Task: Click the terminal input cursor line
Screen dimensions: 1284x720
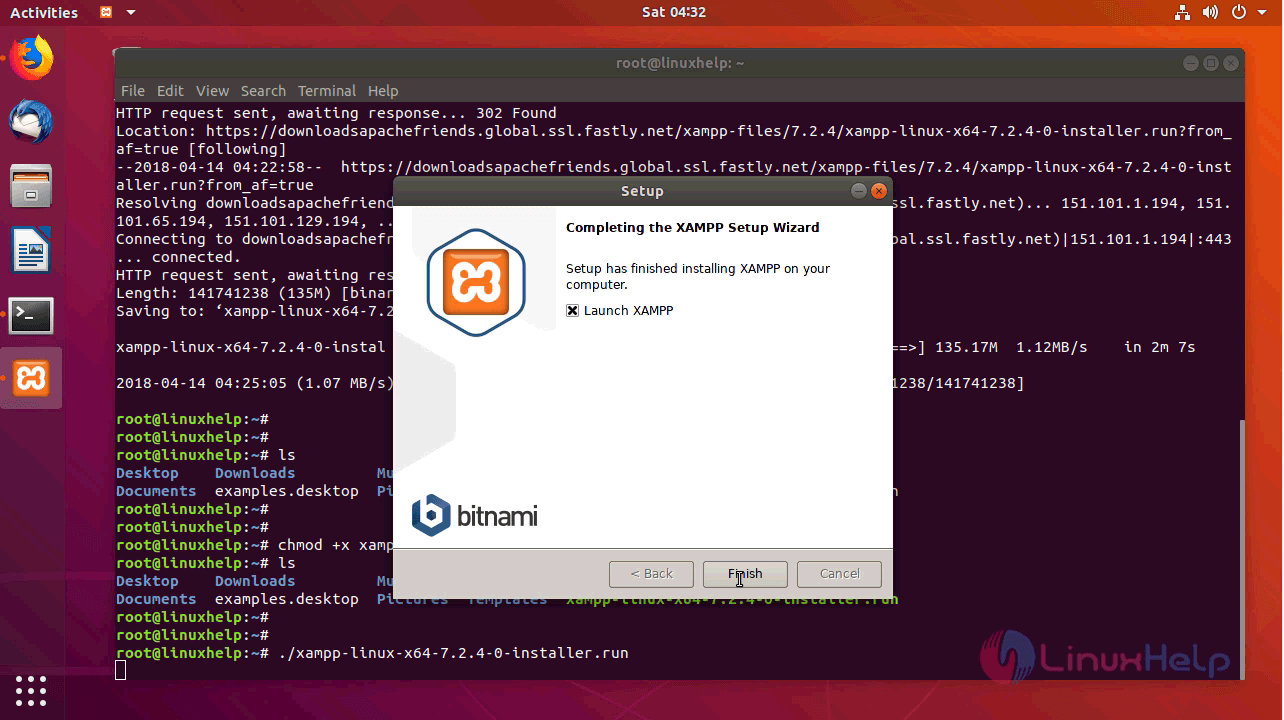Action: click(x=121, y=670)
